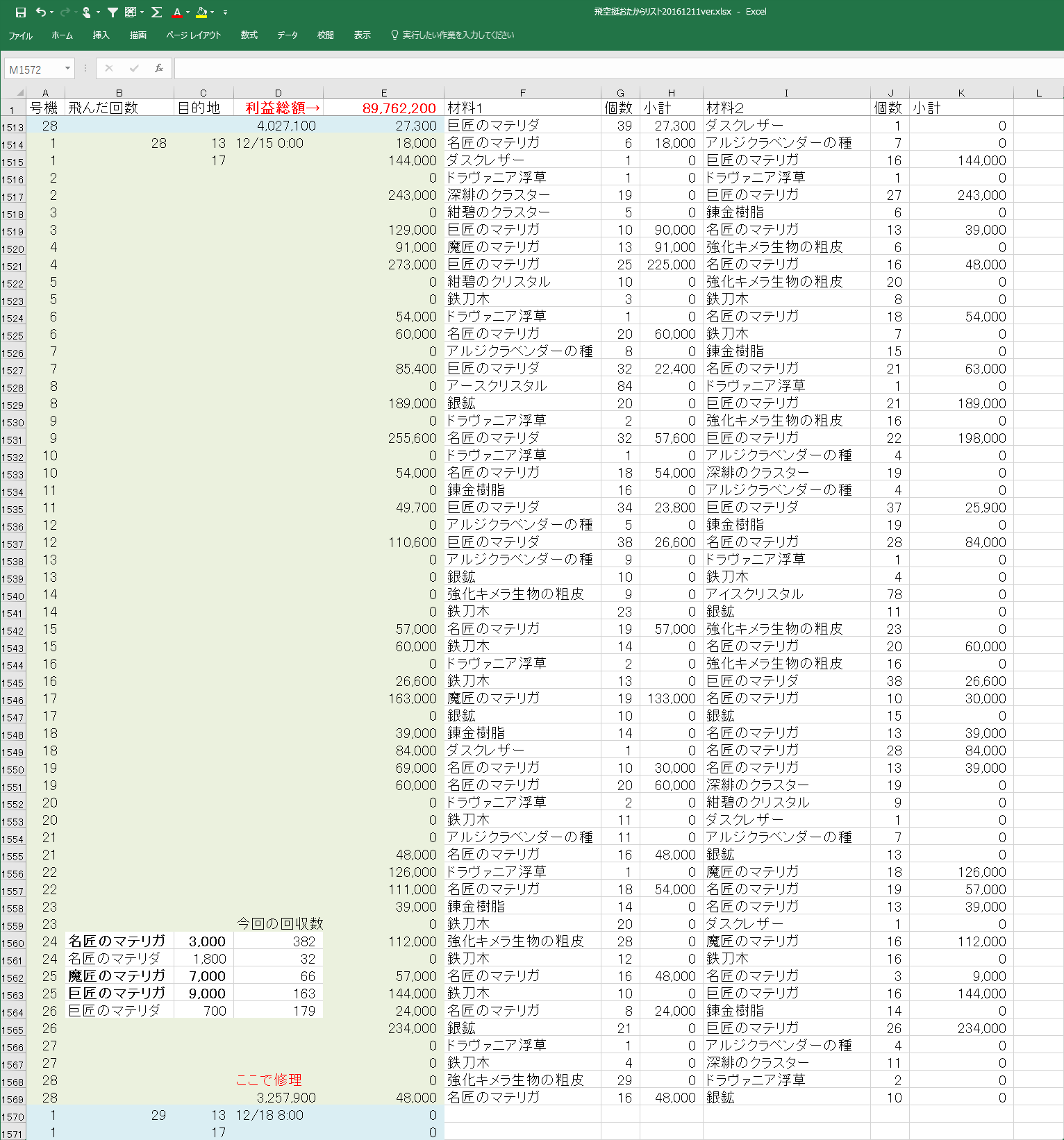Screen dimensions: 1064x1140
Task: Open the ファイル menu tab
Action: point(20,35)
